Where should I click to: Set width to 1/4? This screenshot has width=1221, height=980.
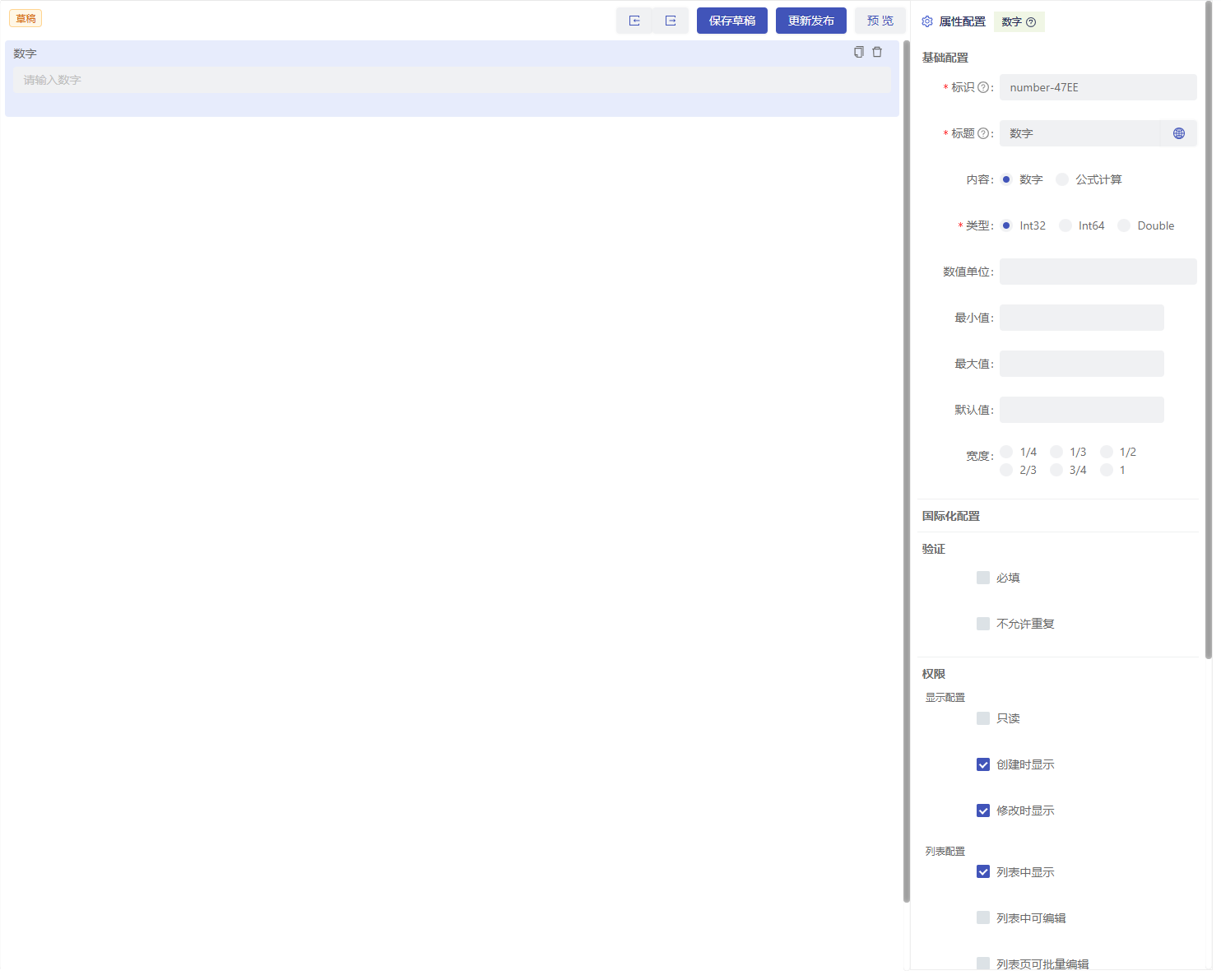[x=1006, y=452]
